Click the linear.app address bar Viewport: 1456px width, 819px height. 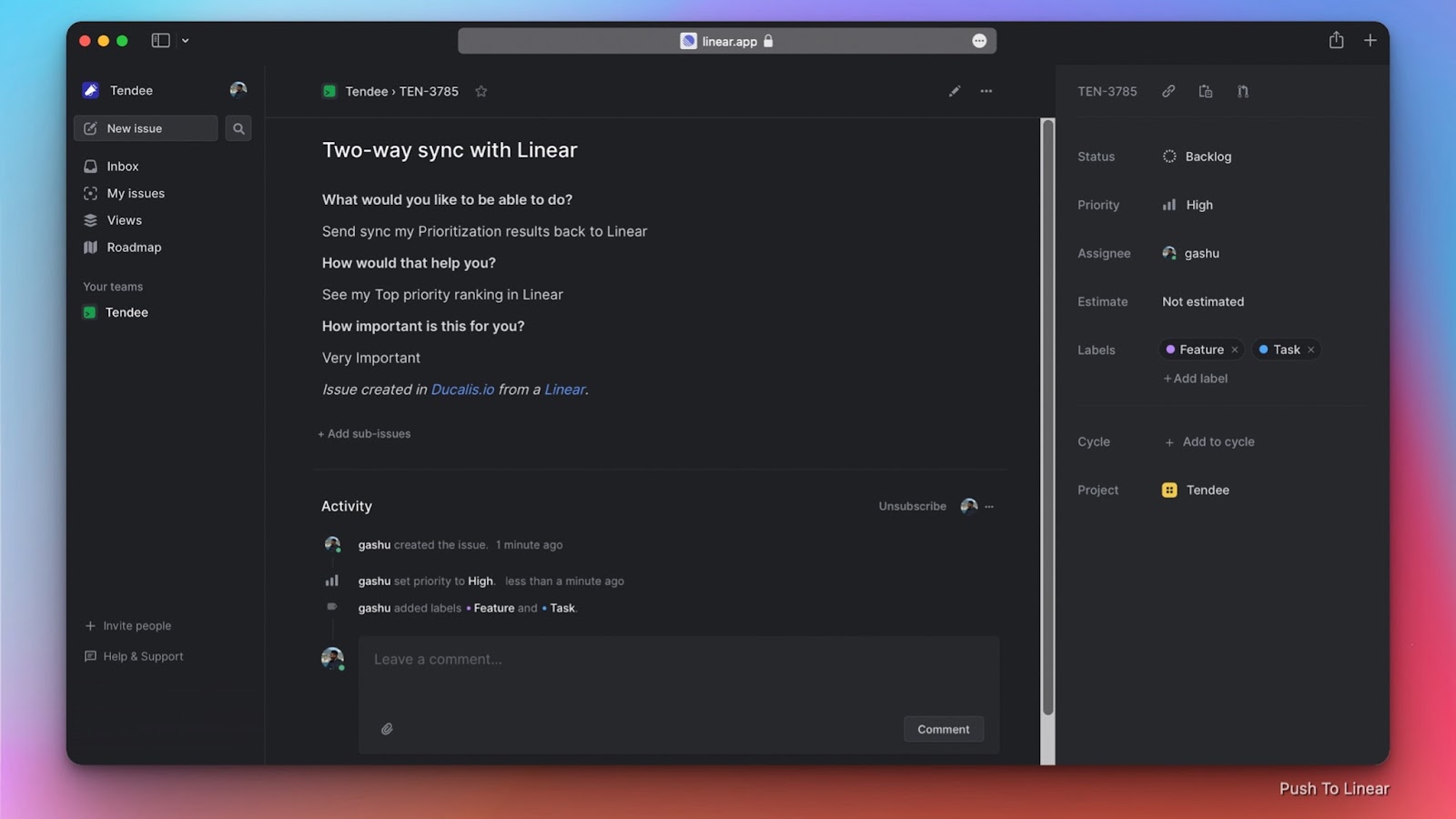pyautogui.click(x=727, y=41)
